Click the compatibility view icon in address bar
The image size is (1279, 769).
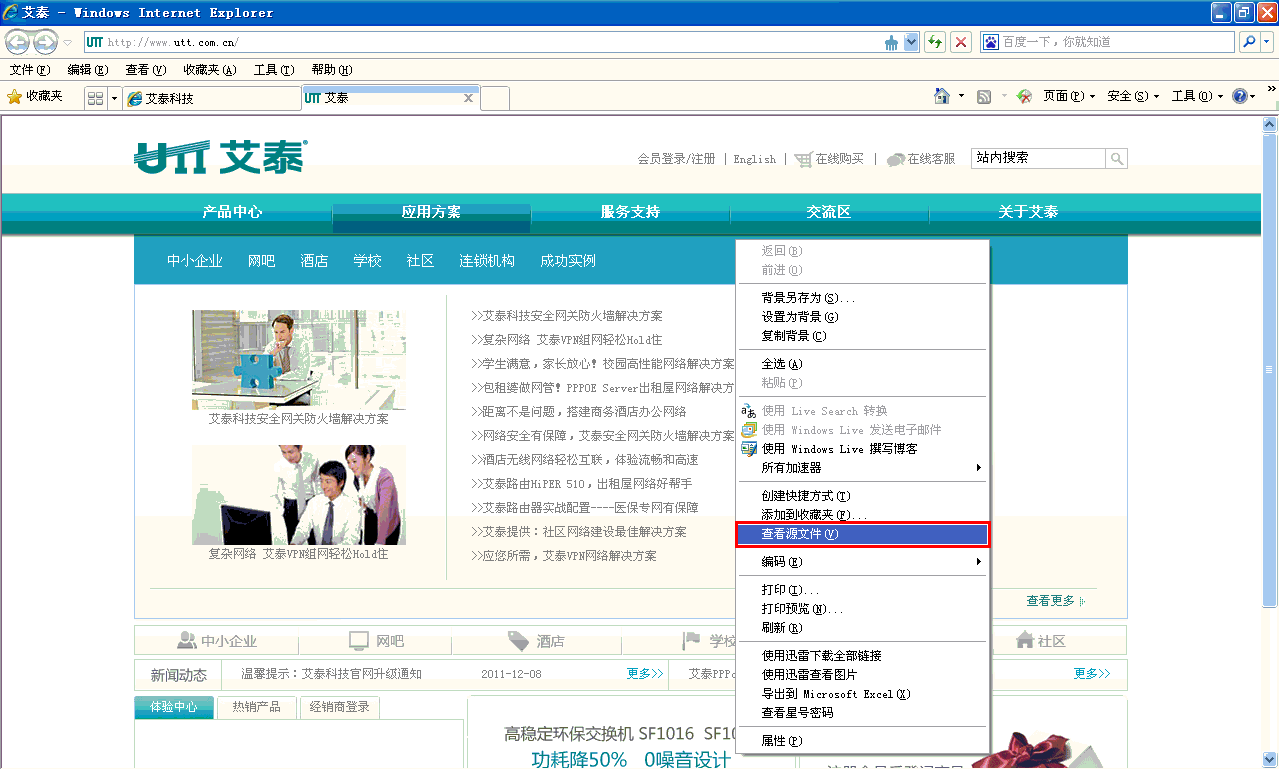coord(892,42)
